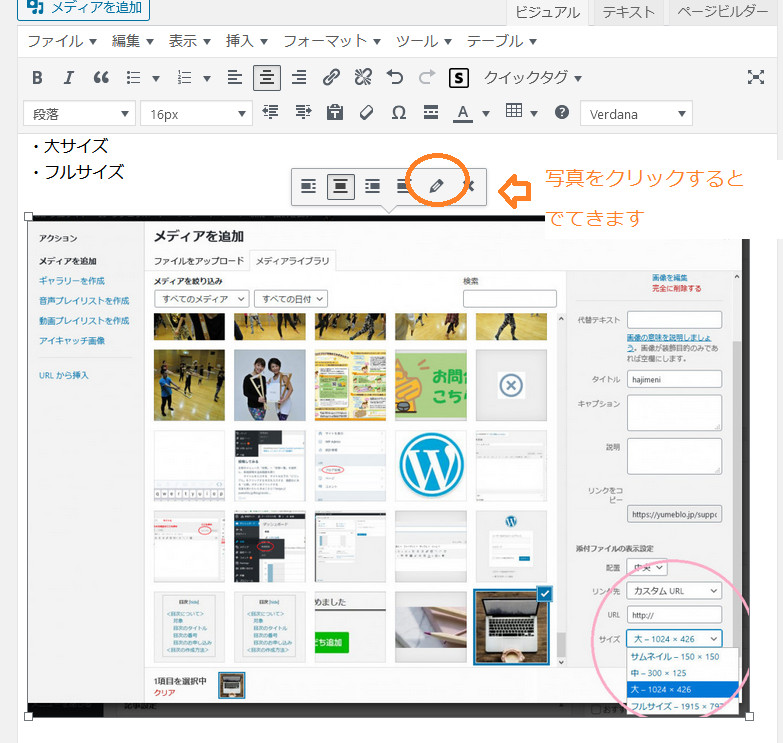Click the 大サイズ list text
This screenshot has width=783, height=743.
(76, 146)
